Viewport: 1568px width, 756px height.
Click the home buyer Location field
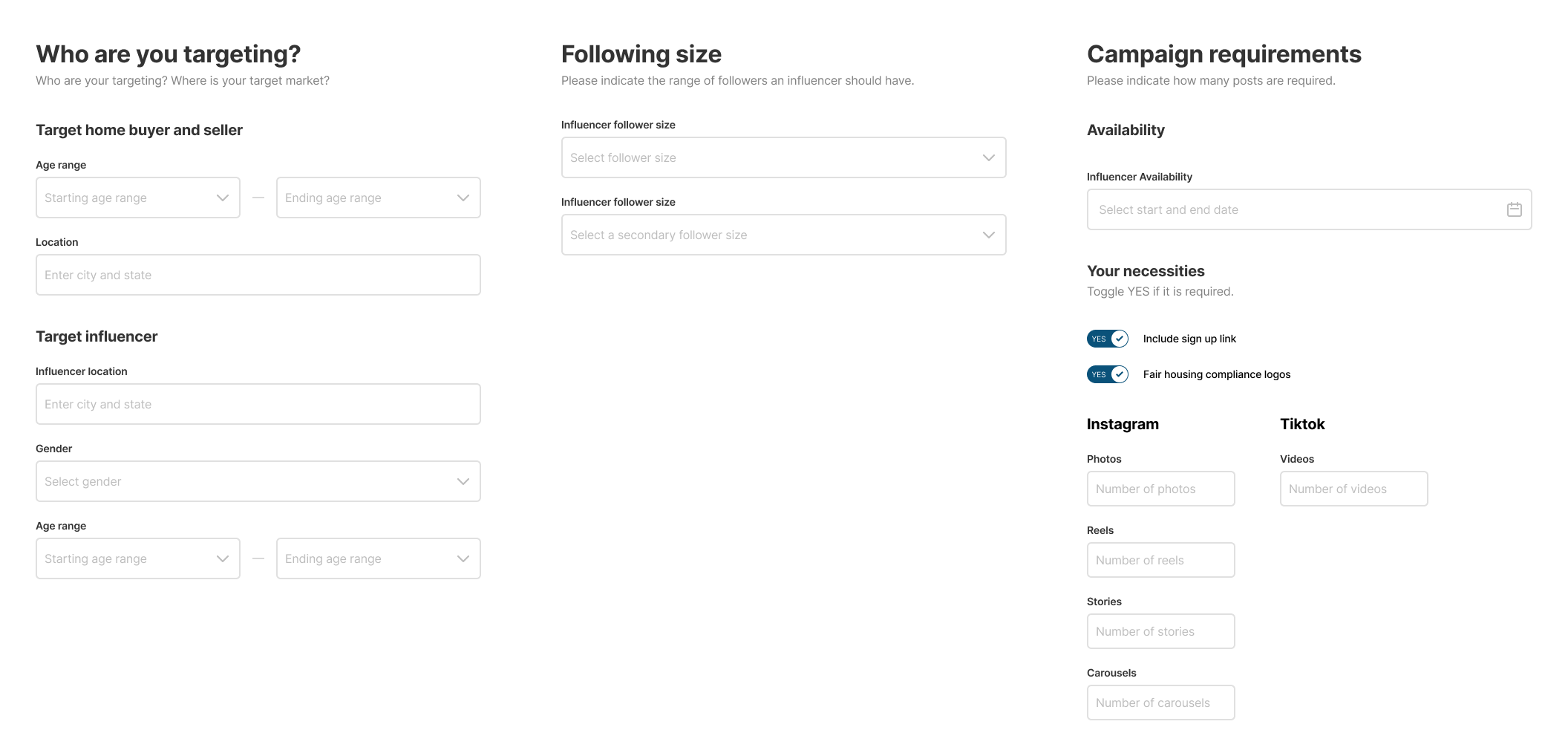pos(258,275)
